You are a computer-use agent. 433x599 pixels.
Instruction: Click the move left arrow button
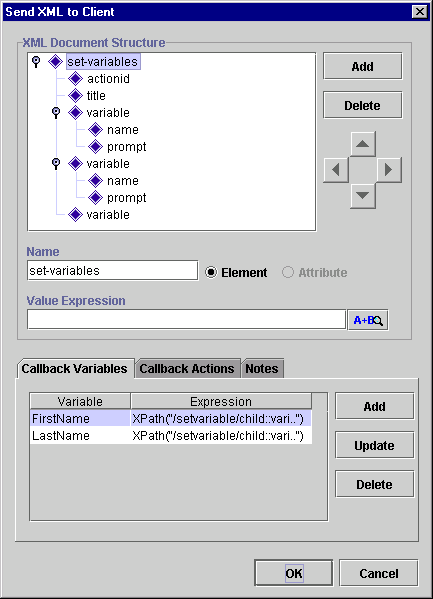tap(336, 170)
